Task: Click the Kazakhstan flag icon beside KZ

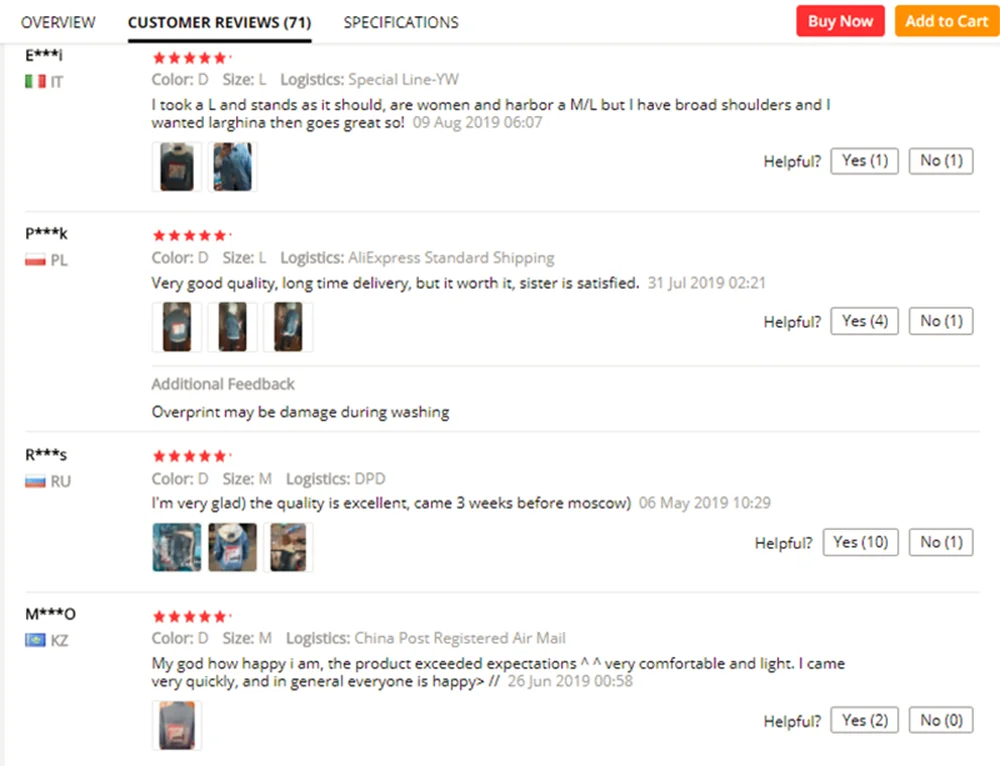Action: point(35,640)
